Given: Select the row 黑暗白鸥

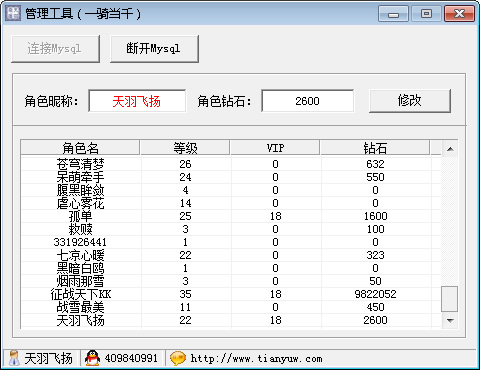Looking at the screenshot, I should click(x=231, y=268).
